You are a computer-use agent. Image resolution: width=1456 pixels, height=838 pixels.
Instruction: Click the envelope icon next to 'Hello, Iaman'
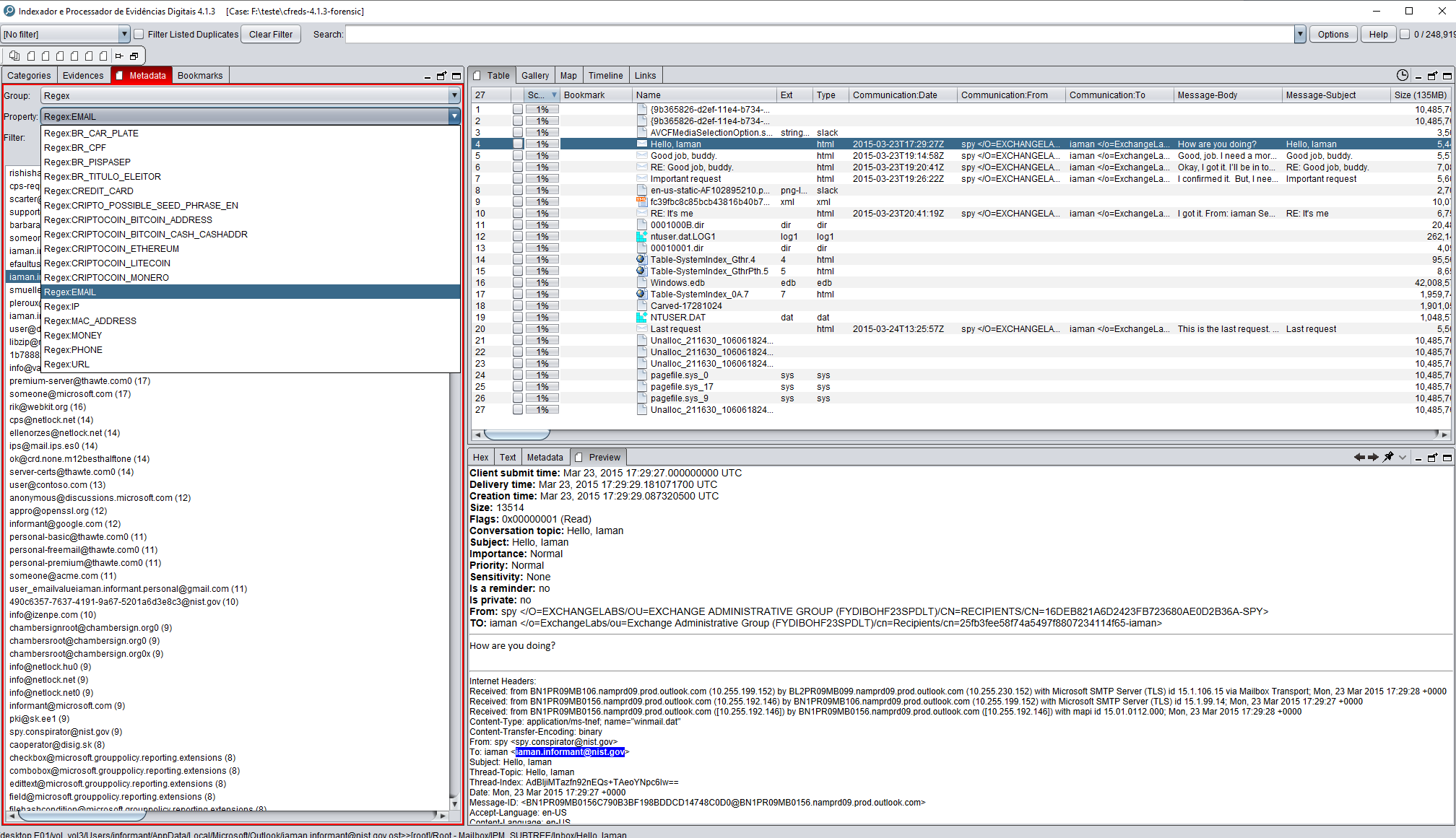[x=641, y=144]
